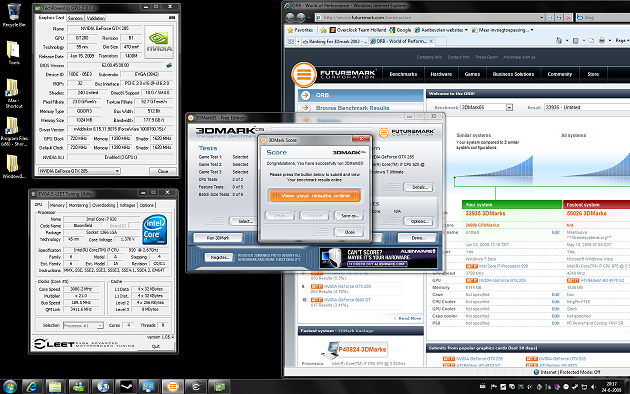
Task: Click the Quit button in E-LEET
Action: point(156,346)
